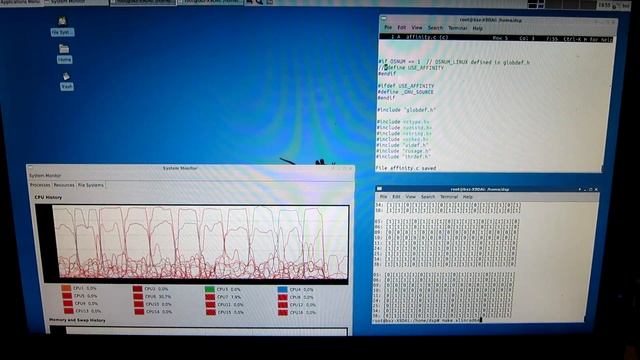The height and width of the screenshot is (360, 640).
Task: Click the lower terminal command prompt line
Action: (x=428, y=320)
